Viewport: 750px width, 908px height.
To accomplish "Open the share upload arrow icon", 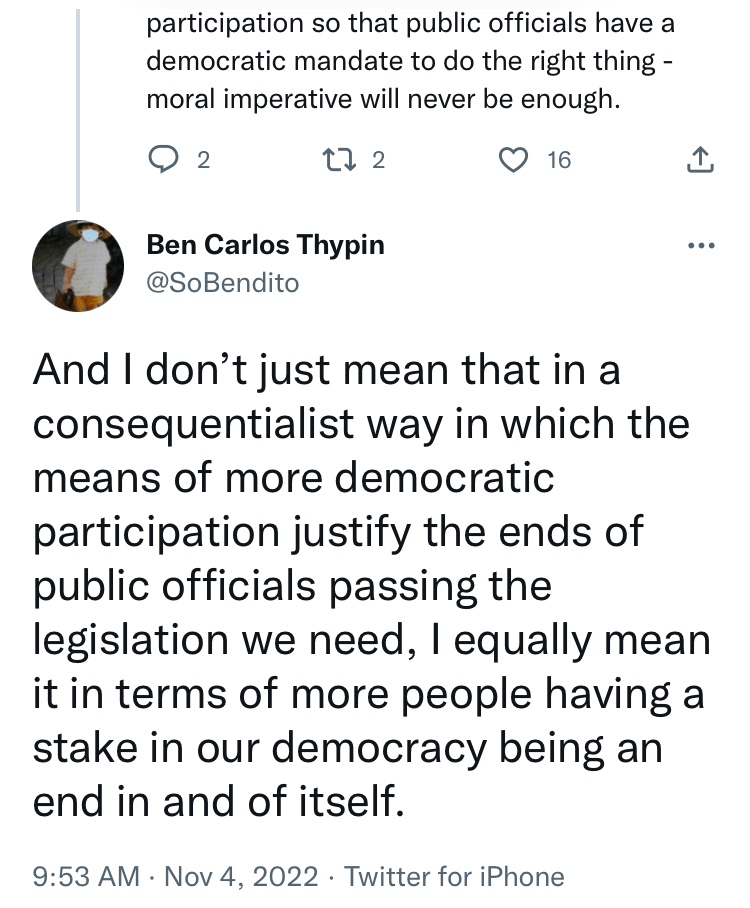I will click(x=702, y=159).
